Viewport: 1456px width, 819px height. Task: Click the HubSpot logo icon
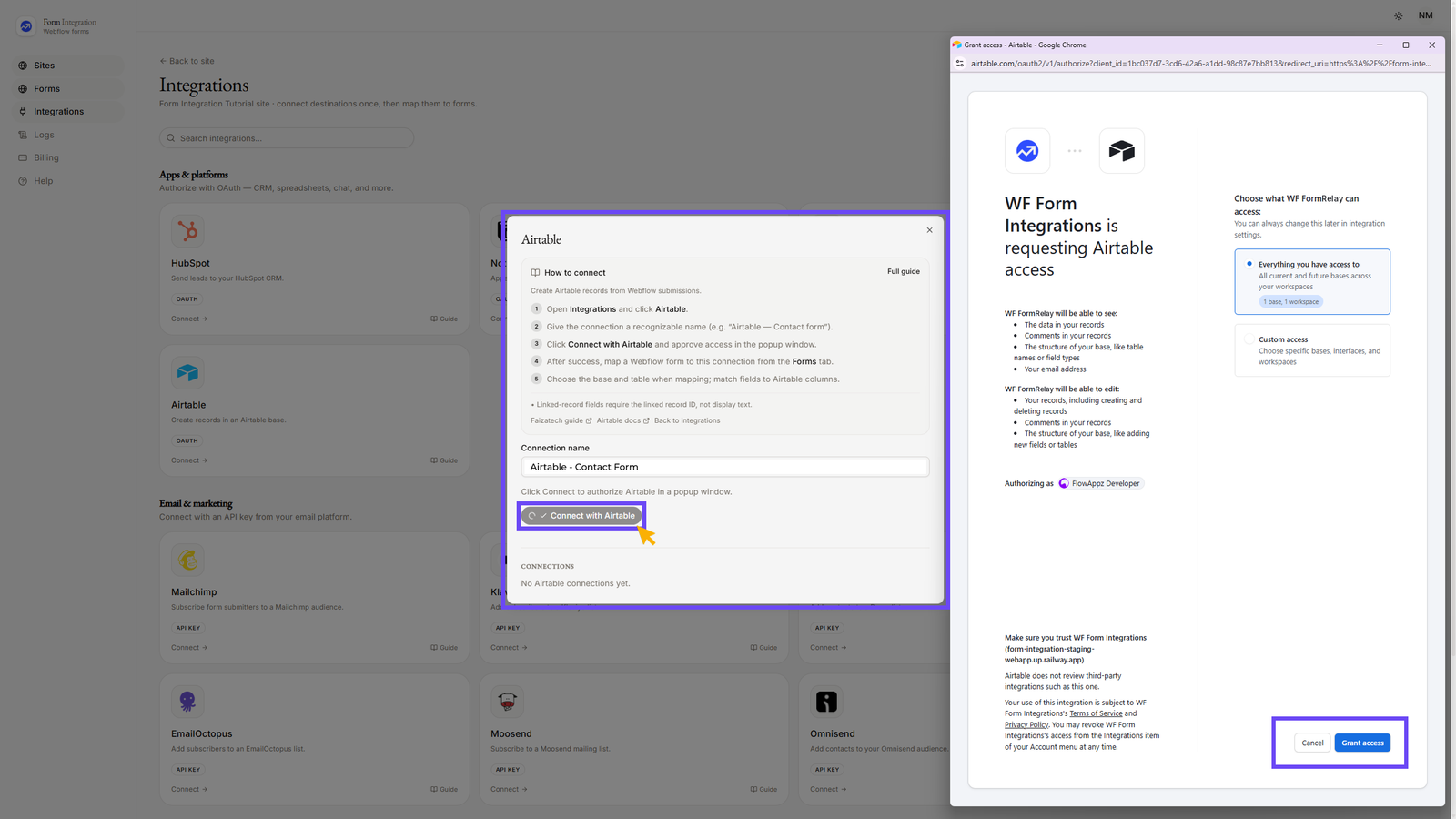[x=187, y=231]
